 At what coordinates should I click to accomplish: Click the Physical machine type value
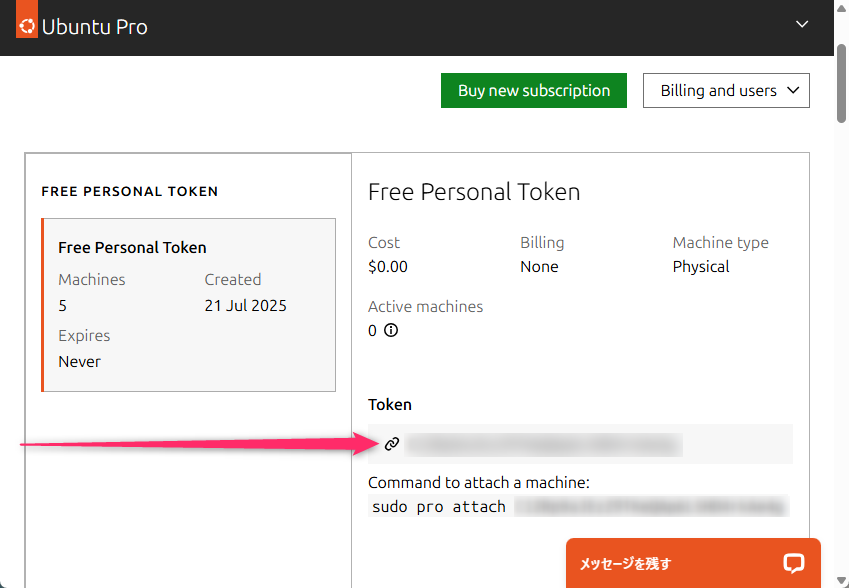tap(701, 266)
